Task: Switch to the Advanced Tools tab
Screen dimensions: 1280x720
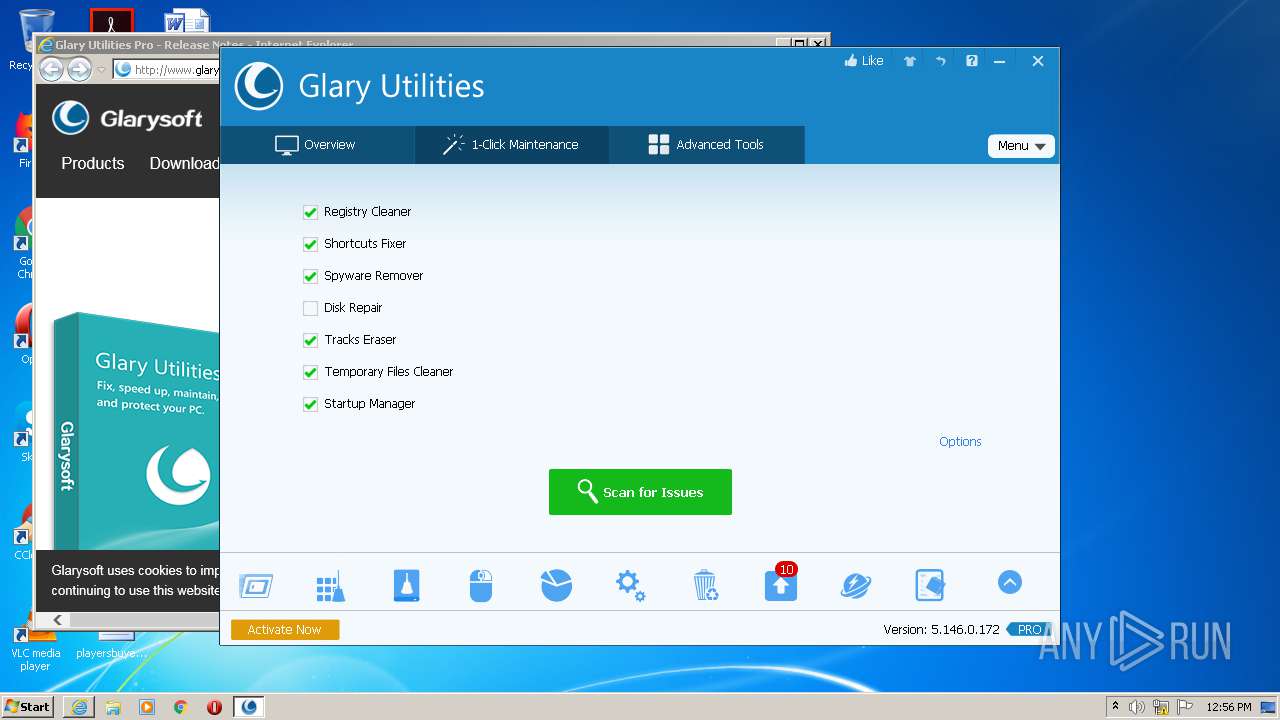Action: click(x=706, y=145)
